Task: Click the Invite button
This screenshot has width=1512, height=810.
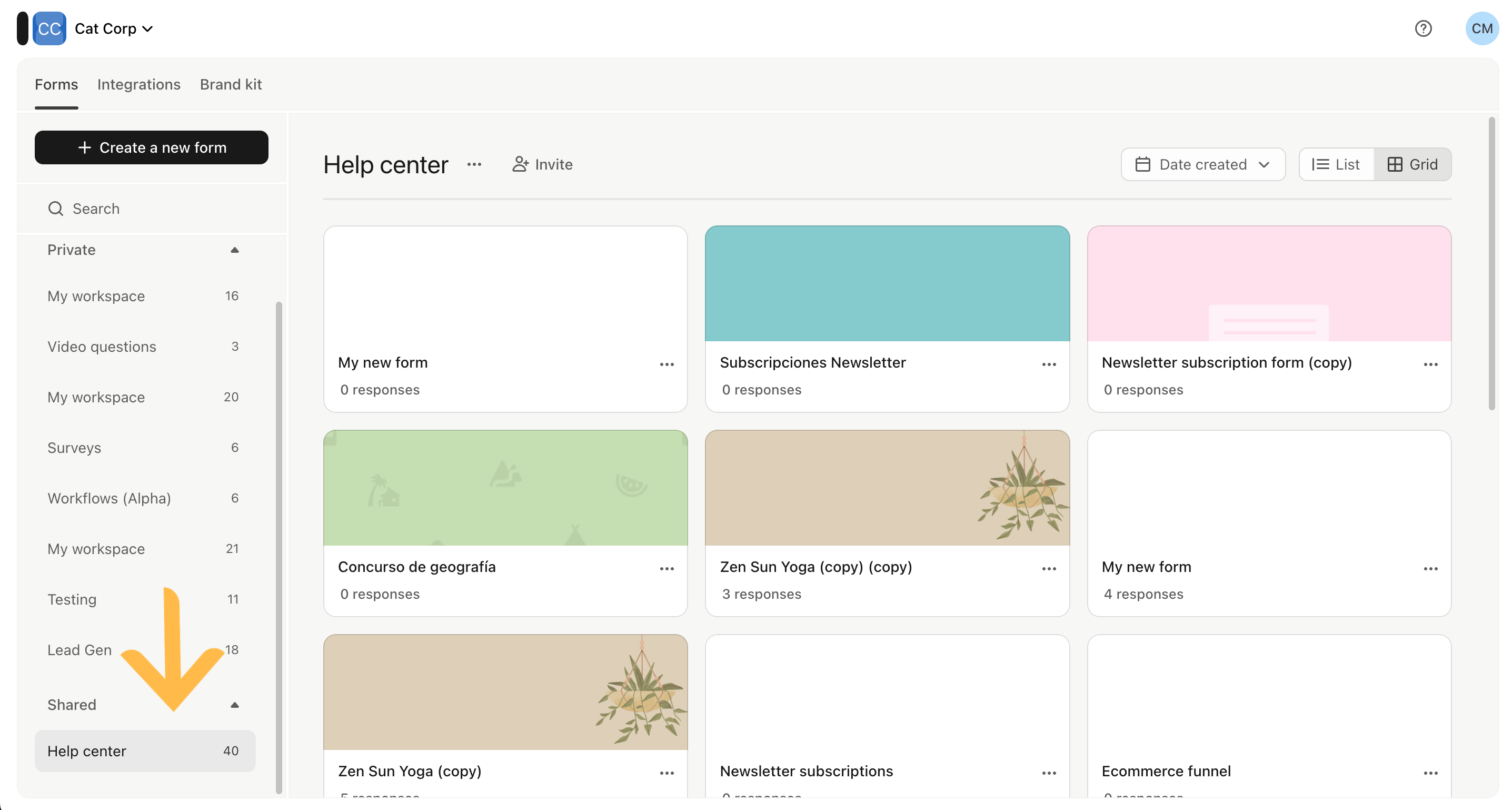Action: point(542,164)
